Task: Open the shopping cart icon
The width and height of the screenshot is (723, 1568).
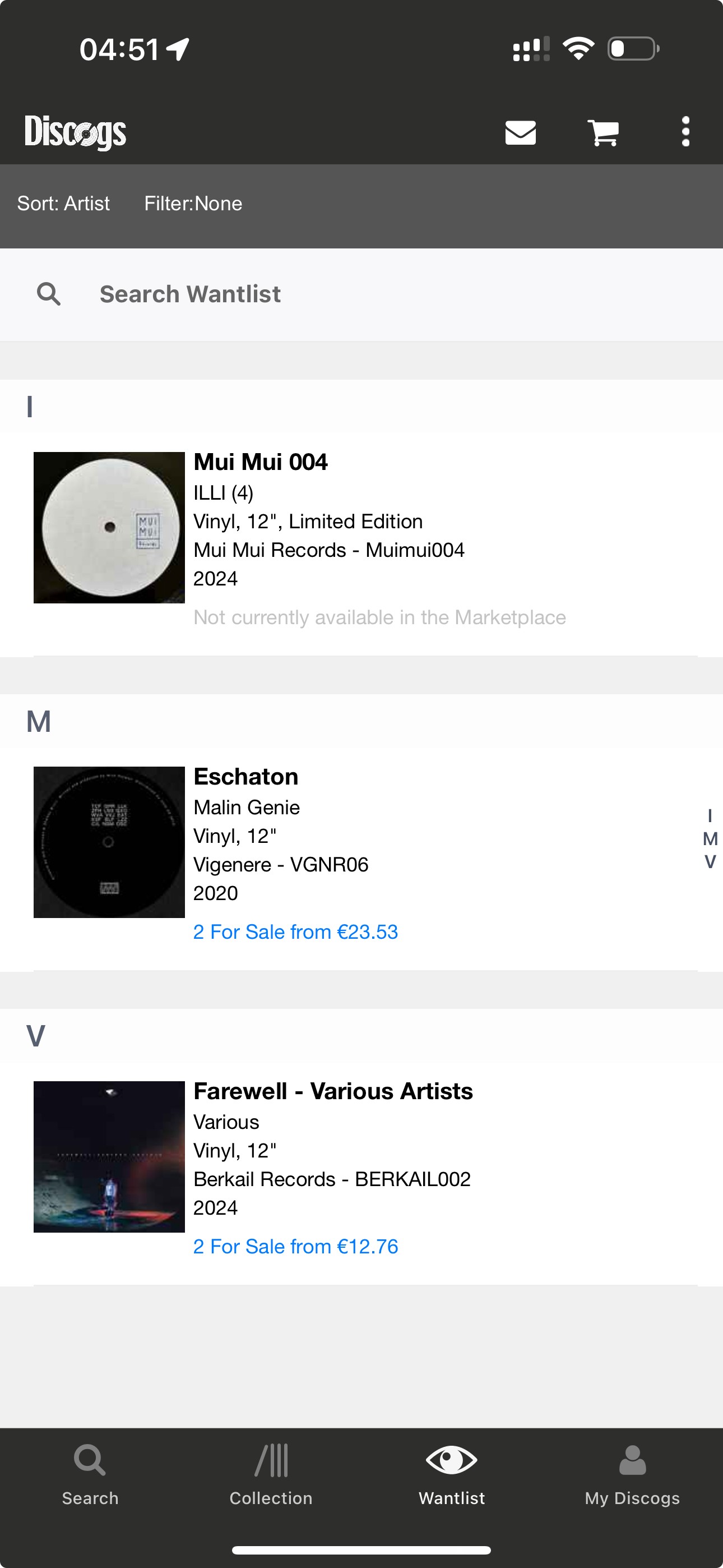Action: pos(603,132)
